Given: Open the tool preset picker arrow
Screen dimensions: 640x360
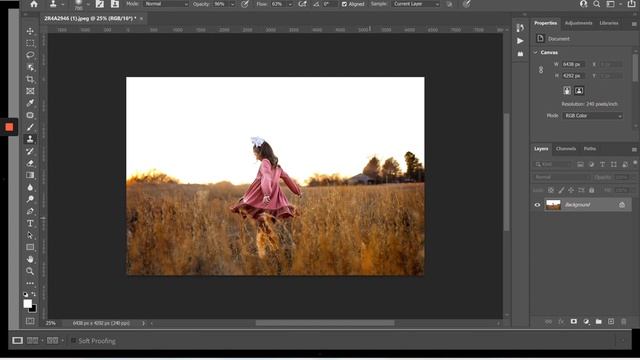Looking at the screenshot, I should pyautogui.click(x=62, y=4).
